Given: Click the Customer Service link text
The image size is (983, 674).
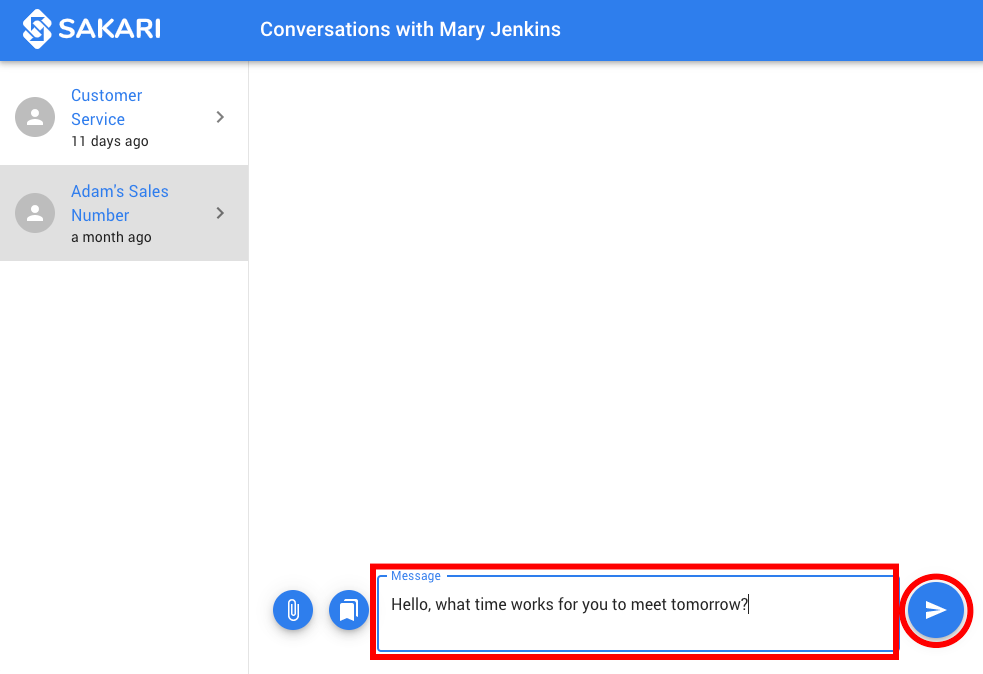Looking at the screenshot, I should coord(106,107).
